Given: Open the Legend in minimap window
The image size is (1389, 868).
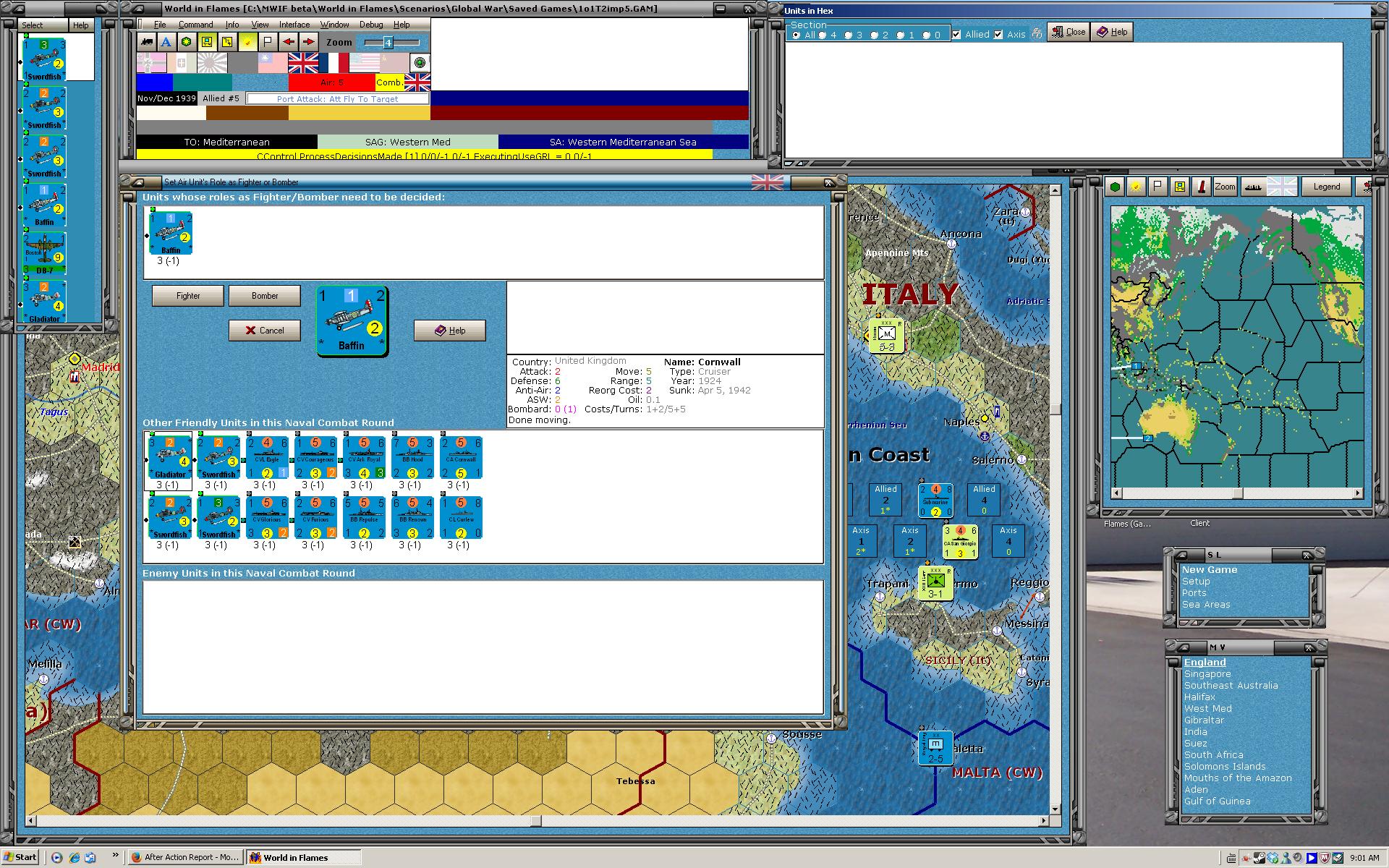Looking at the screenshot, I should click(1327, 187).
